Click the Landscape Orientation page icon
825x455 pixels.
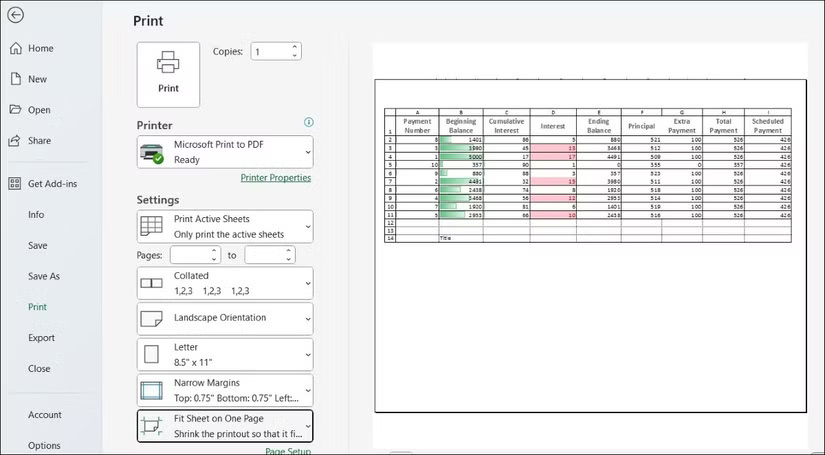[152, 318]
